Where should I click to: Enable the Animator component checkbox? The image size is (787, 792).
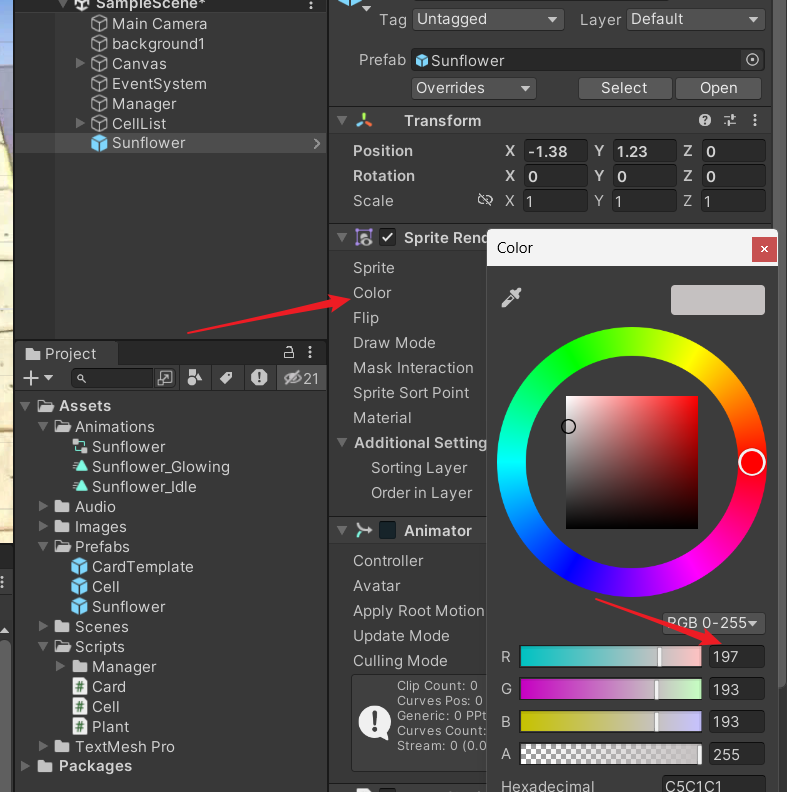click(387, 531)
